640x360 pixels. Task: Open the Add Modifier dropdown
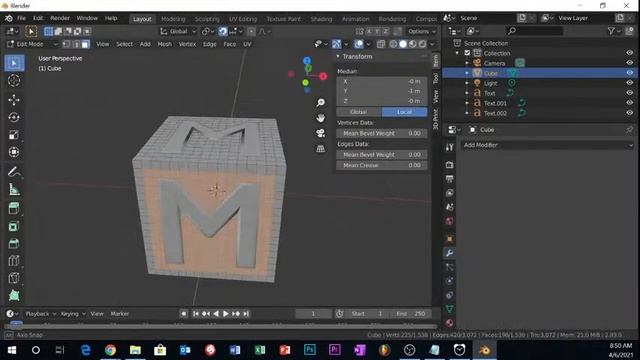click(548, 145)
